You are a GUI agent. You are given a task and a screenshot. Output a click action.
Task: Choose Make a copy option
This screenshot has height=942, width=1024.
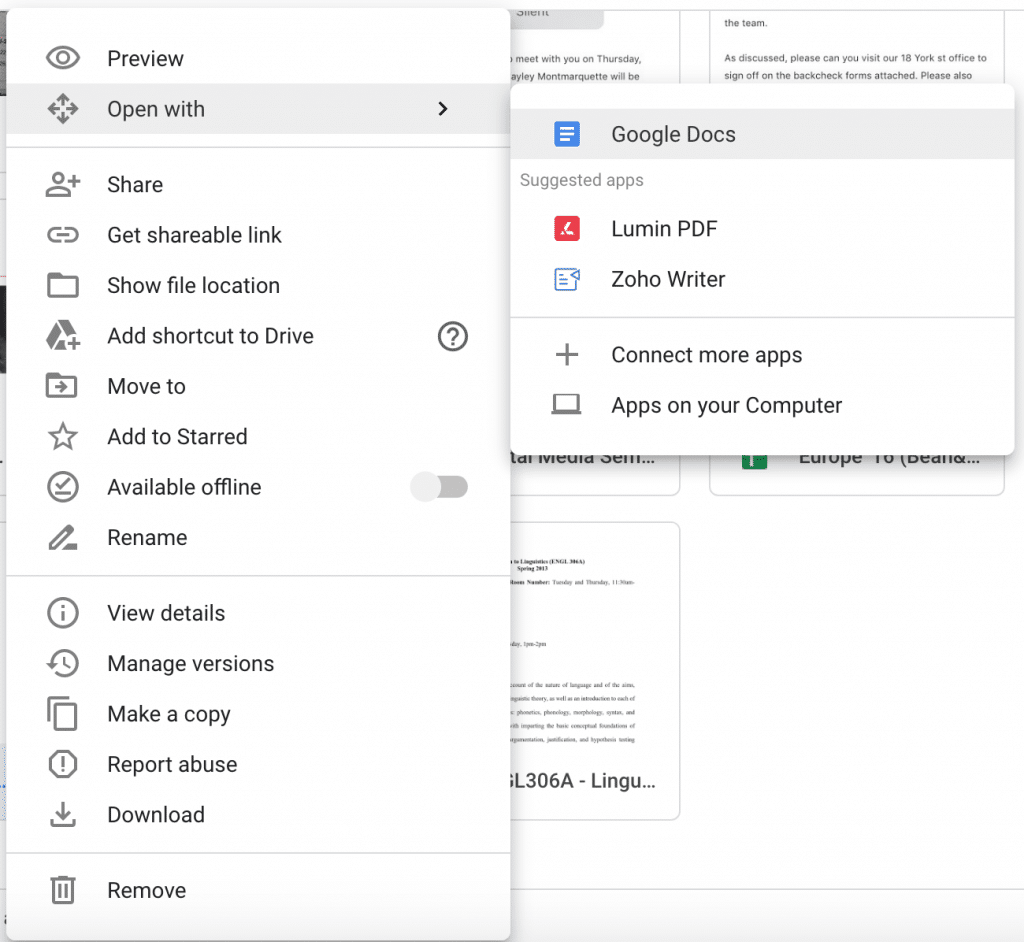coord(168,714)
